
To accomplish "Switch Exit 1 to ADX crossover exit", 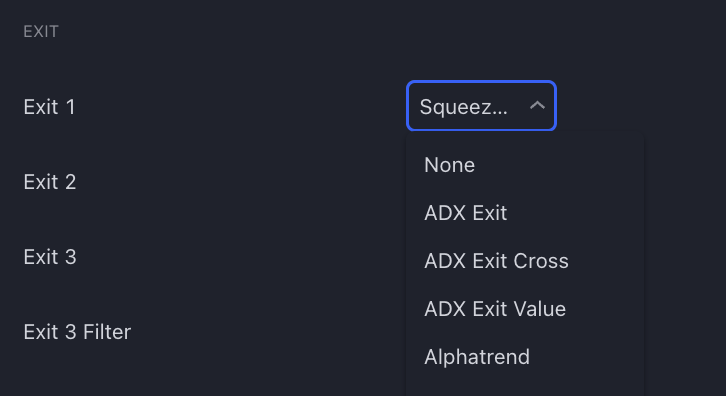I will click(525, 261).
